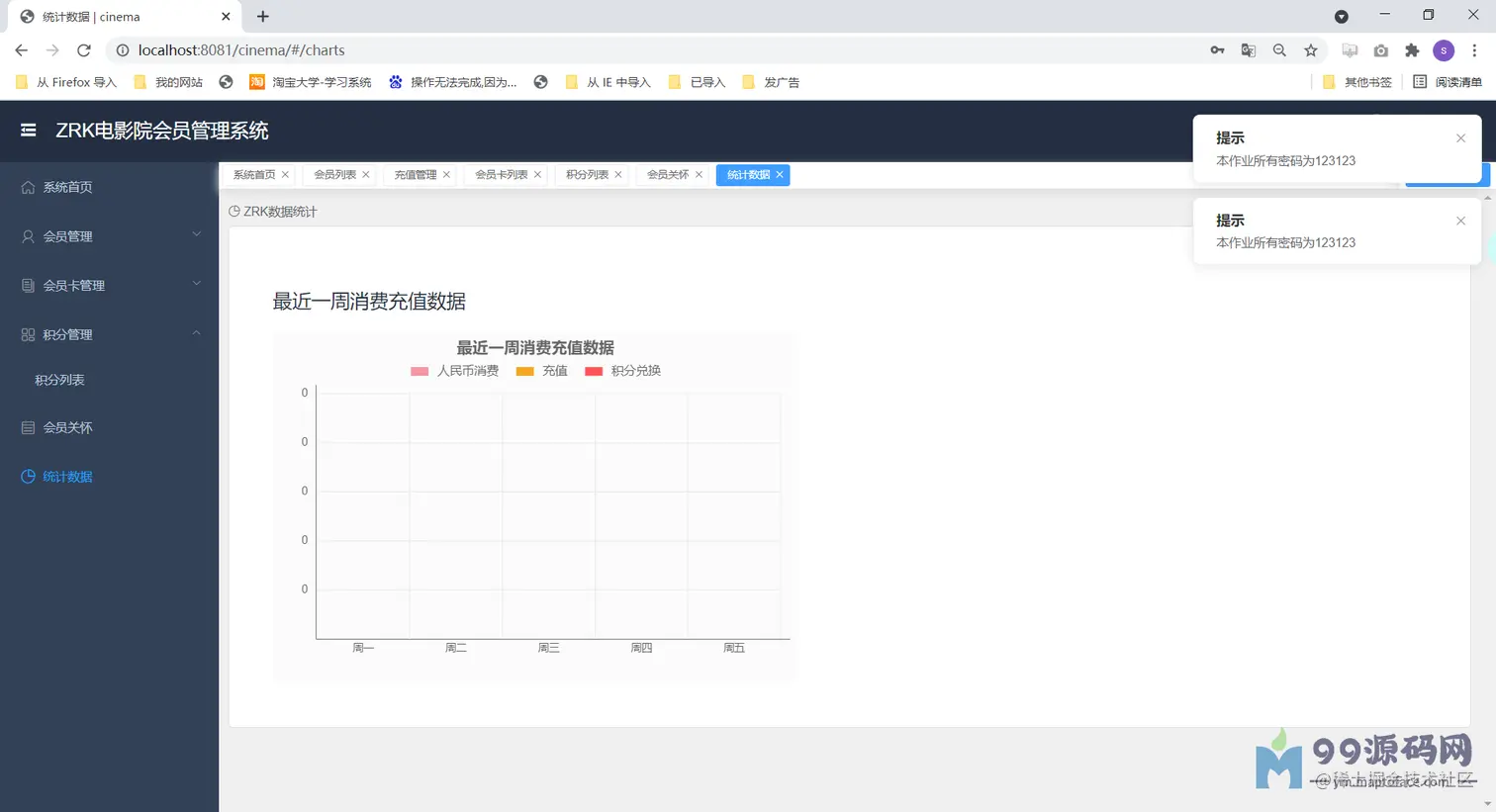1496x812 pixels.
Task: Switch to the 充值管理 page tab
Action: (x=415, y=175)
